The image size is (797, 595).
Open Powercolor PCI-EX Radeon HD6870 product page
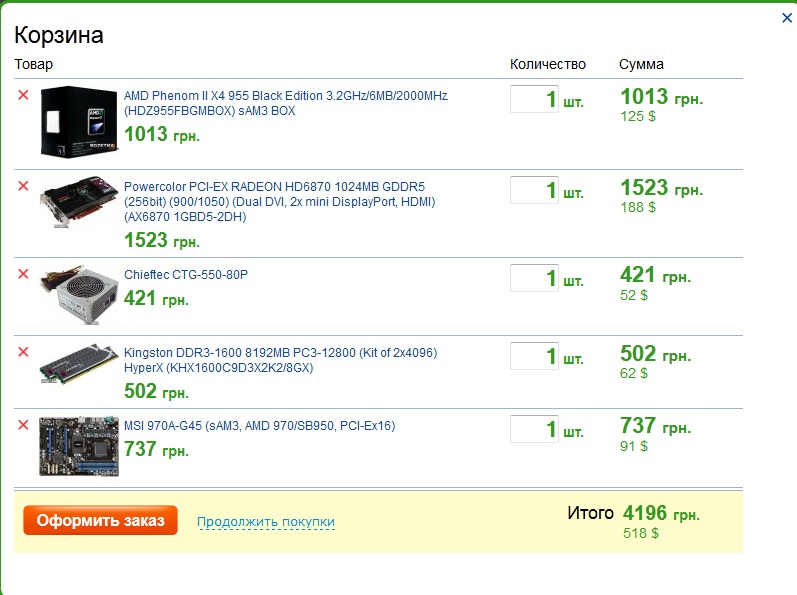point(280,200)
